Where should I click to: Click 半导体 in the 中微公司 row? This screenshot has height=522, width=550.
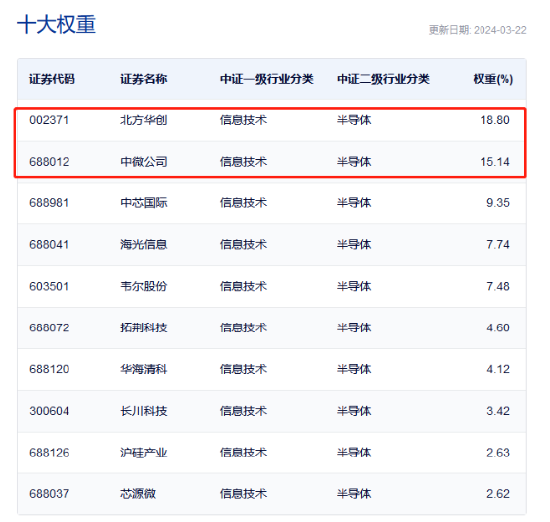pyautogui.click(x=354, y=162)
